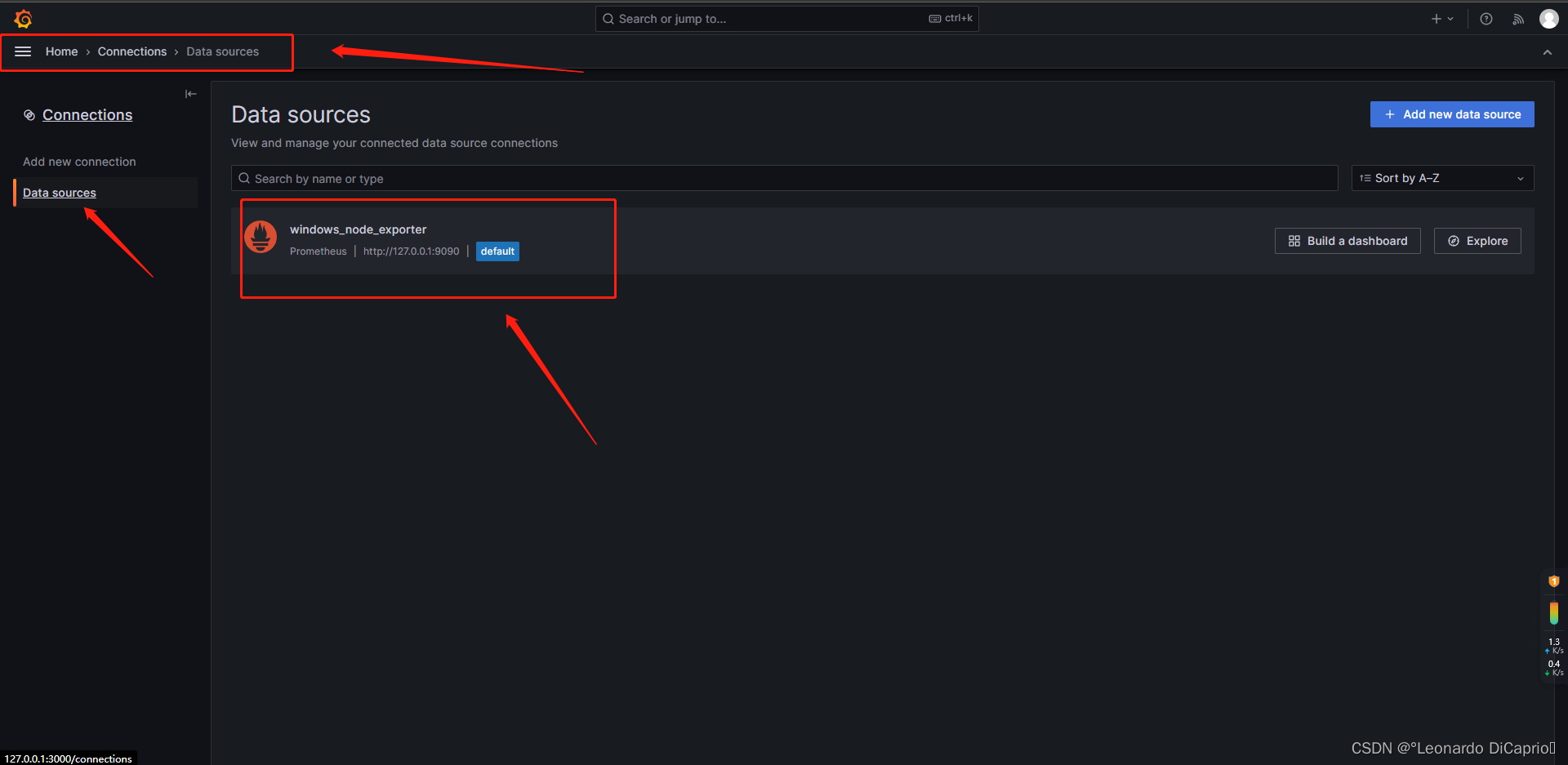The height and width of the screenshot is (765, 1568).
Task: Click the Prometheus logo on windows_node_exporter
Action: (x=261, y=237)
